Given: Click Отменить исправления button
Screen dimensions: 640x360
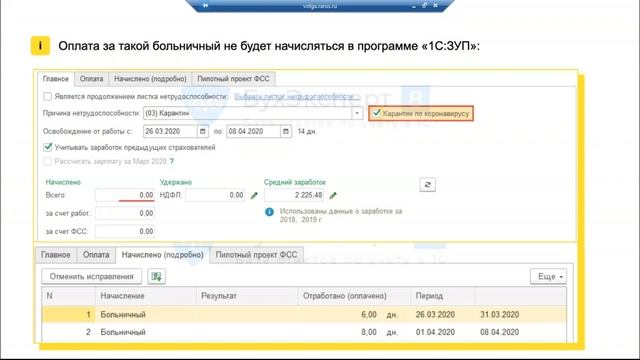Looking at the screenshot, I should pos(91,276).
